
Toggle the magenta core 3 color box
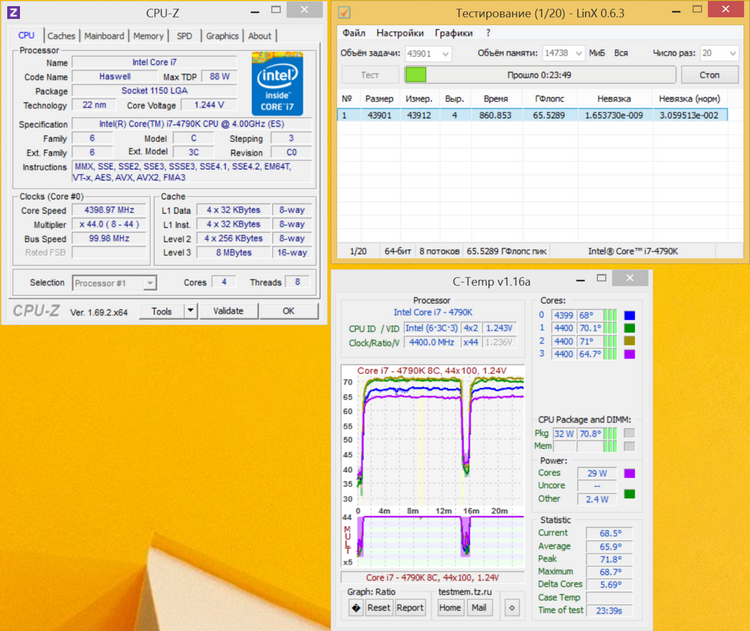[x=629, y=354]
